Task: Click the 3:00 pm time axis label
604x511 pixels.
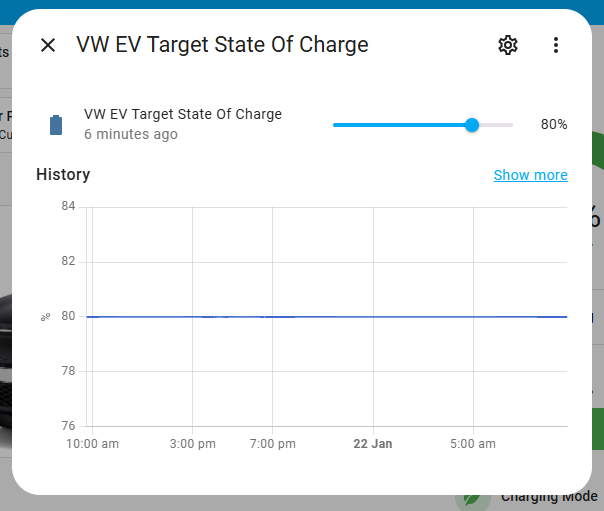Action: 192,443
